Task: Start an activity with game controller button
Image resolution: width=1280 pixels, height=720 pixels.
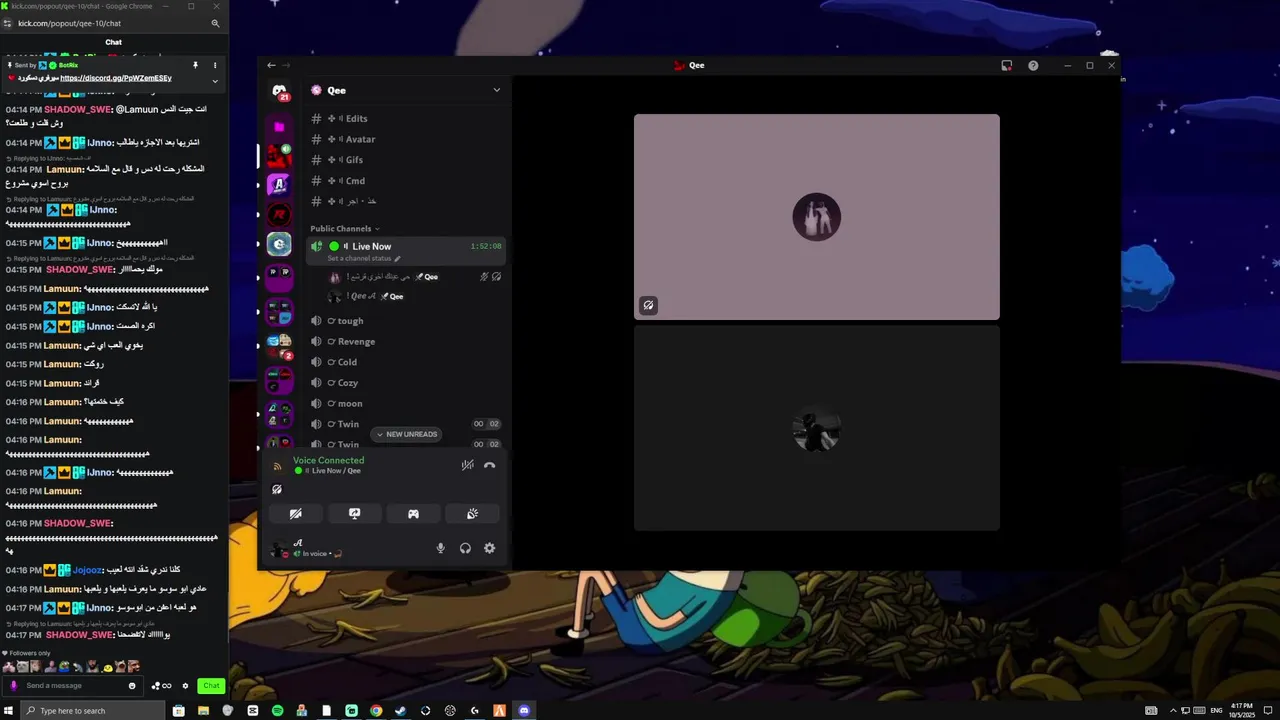Action: point(413,514)
